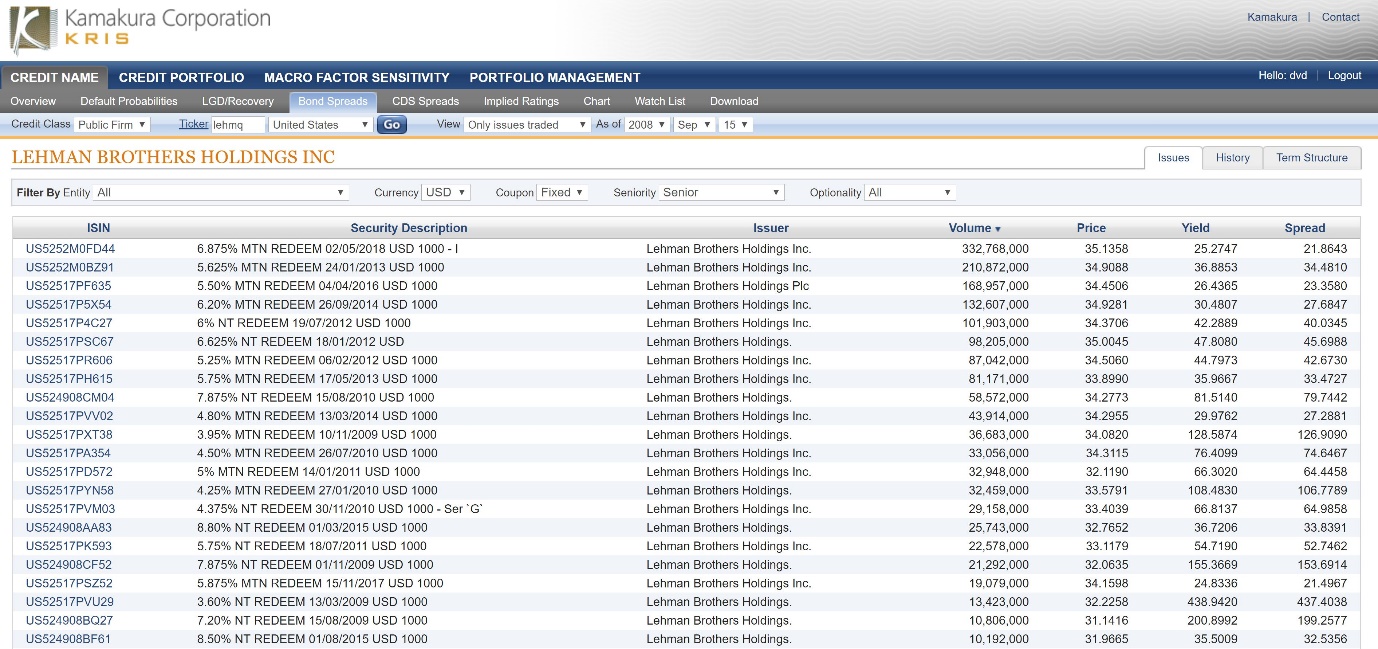Open ISIN link US52517PYN58

[x=69, y=490]
